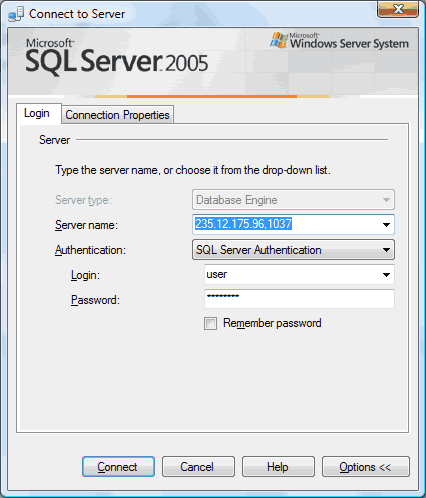Click the 'Login:' field label
Viewport: 426px width, 498px height.
point(85,275)
